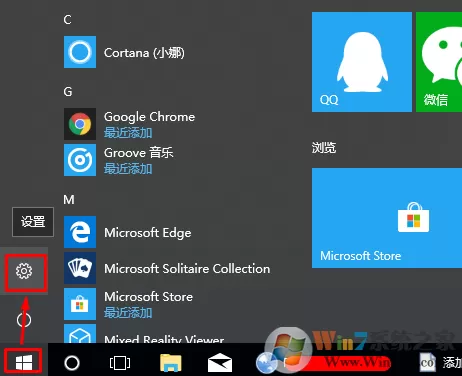Launch File Explorer from the taskbar
Viewport: 462px width, 376px height.
point(171,363)
